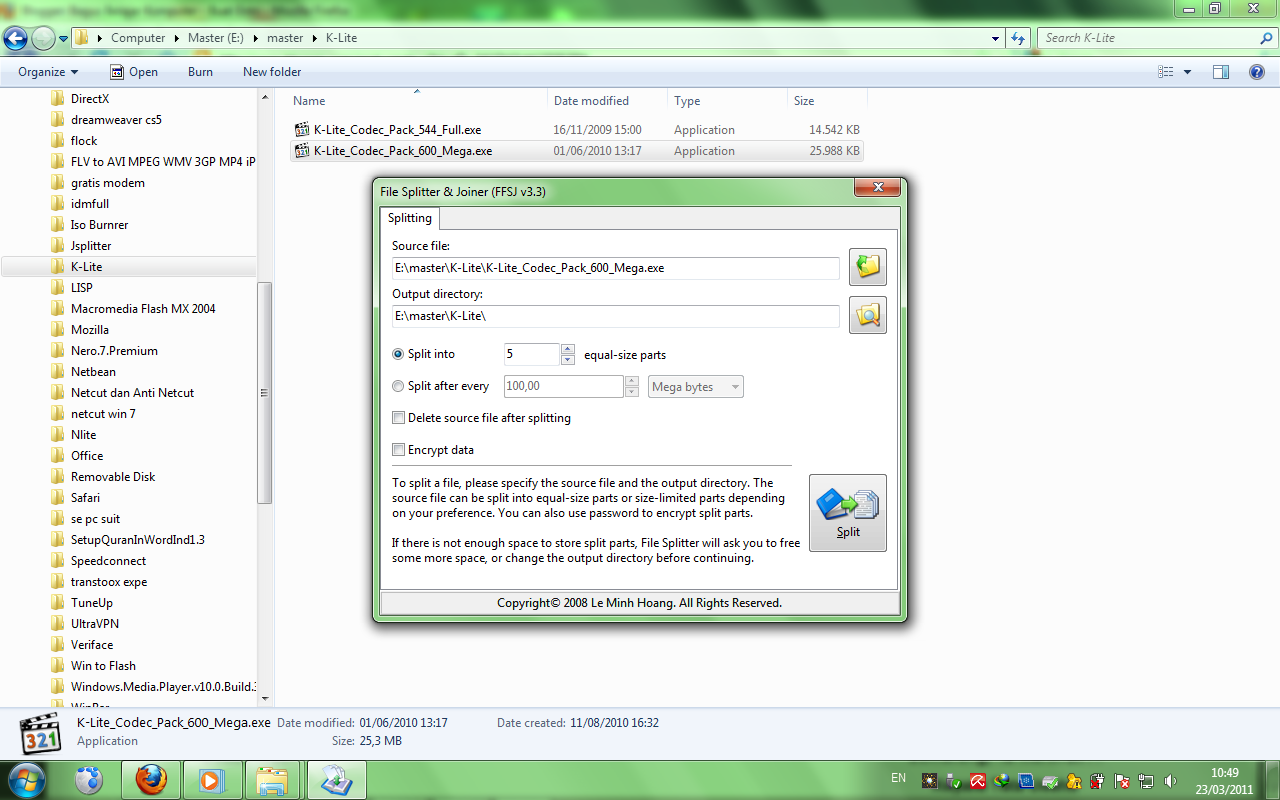Click the navigation pane vertical scrollbar

click(265, 392)
